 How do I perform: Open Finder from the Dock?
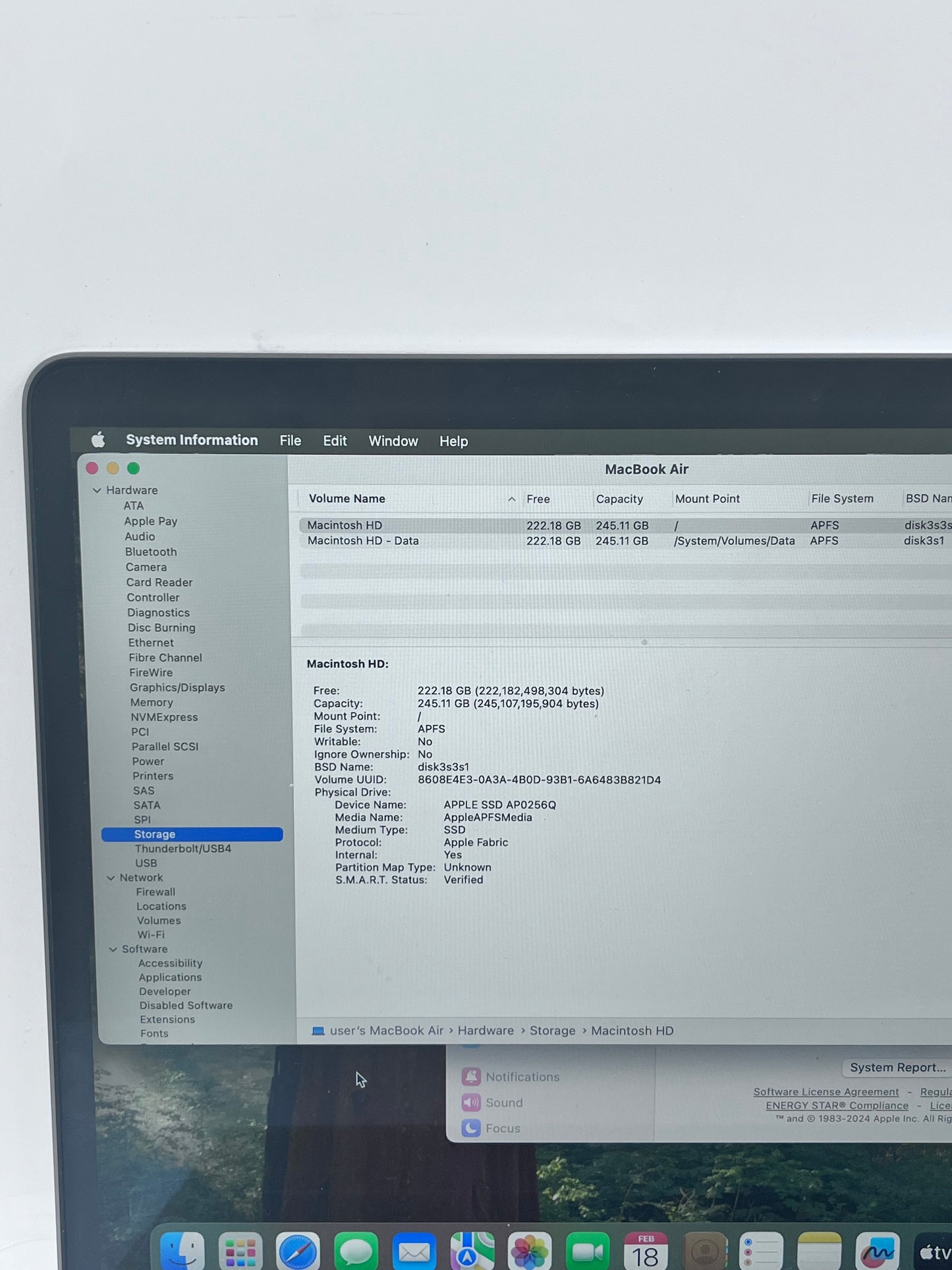point(182,1250)
